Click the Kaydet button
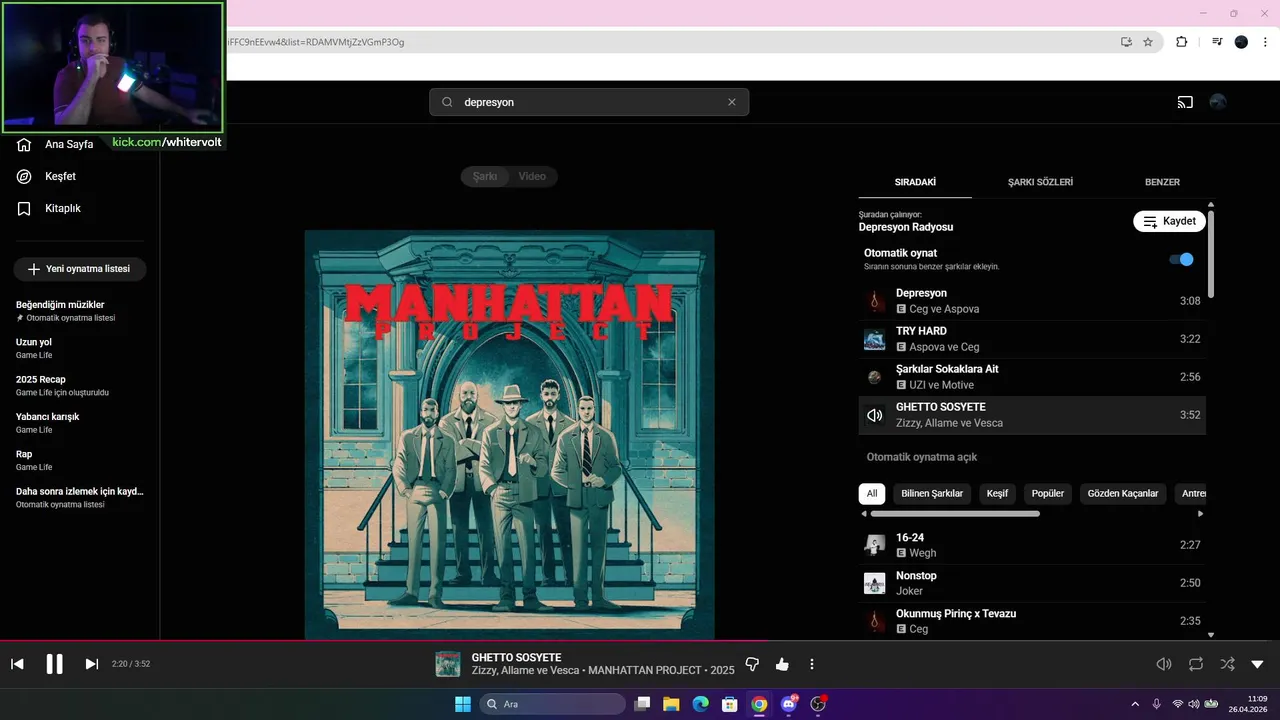The image size is (1280, 720). pyautogui.click(x=1169, y=221)
